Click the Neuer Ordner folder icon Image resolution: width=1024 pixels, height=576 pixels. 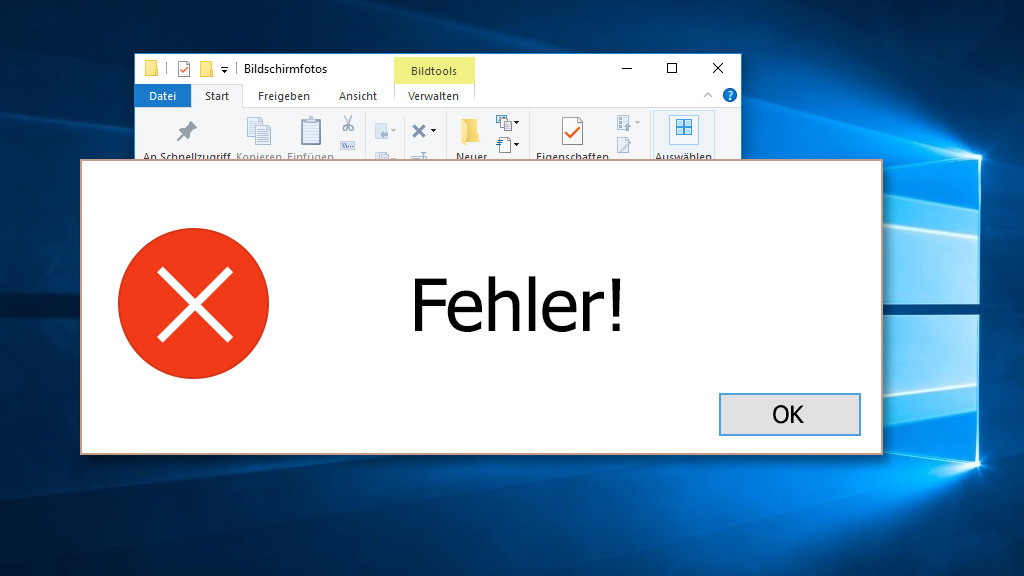coord(470,131)
